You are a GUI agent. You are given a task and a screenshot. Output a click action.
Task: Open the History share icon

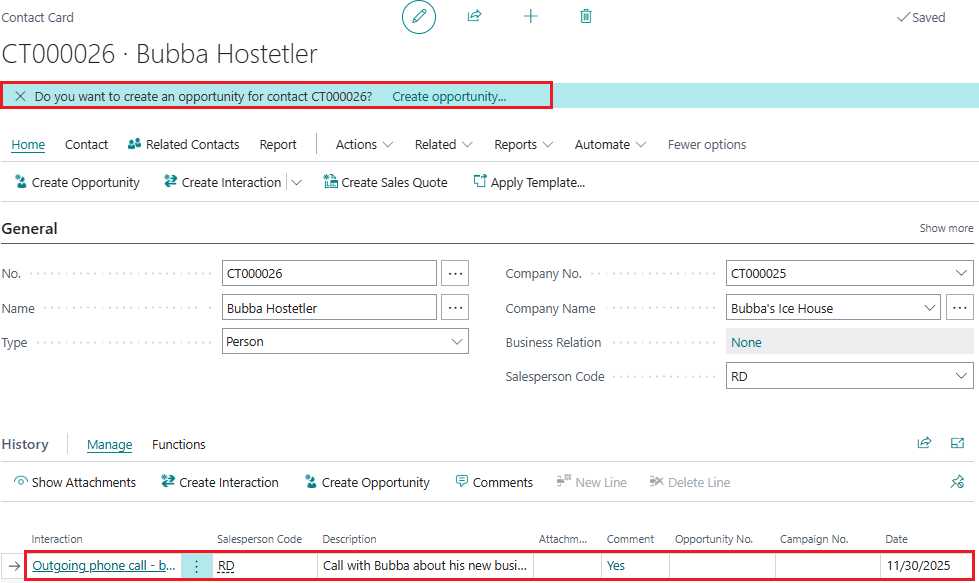924,444
